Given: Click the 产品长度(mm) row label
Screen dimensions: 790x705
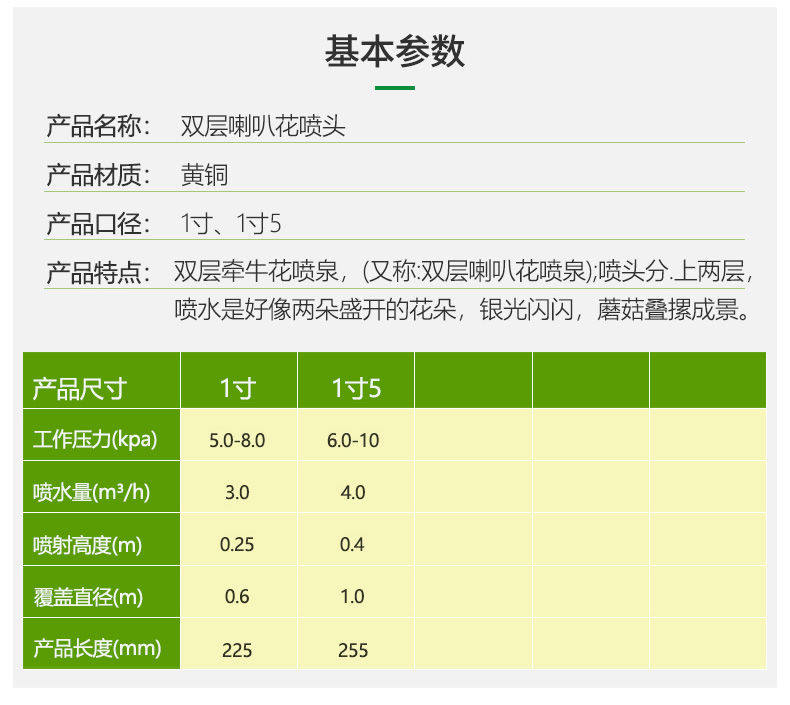Looking at the screenshot, I should pyautogui.click(x=97, y=648).
